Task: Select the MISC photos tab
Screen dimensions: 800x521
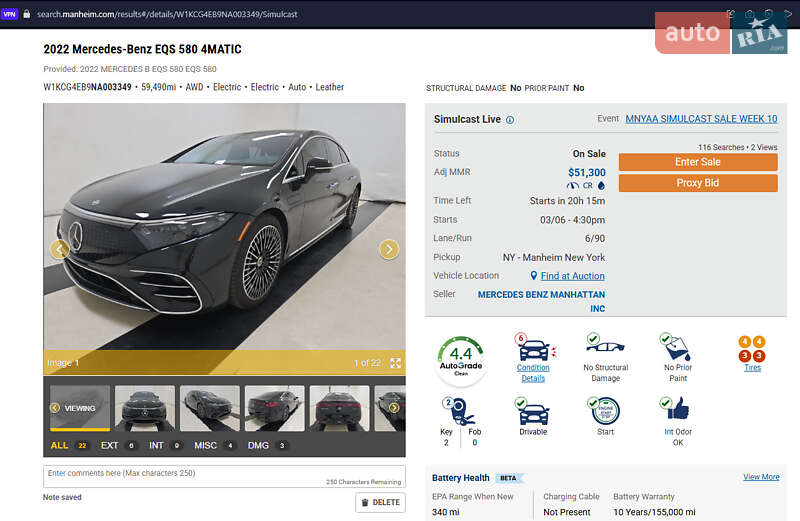Action: 214,445
